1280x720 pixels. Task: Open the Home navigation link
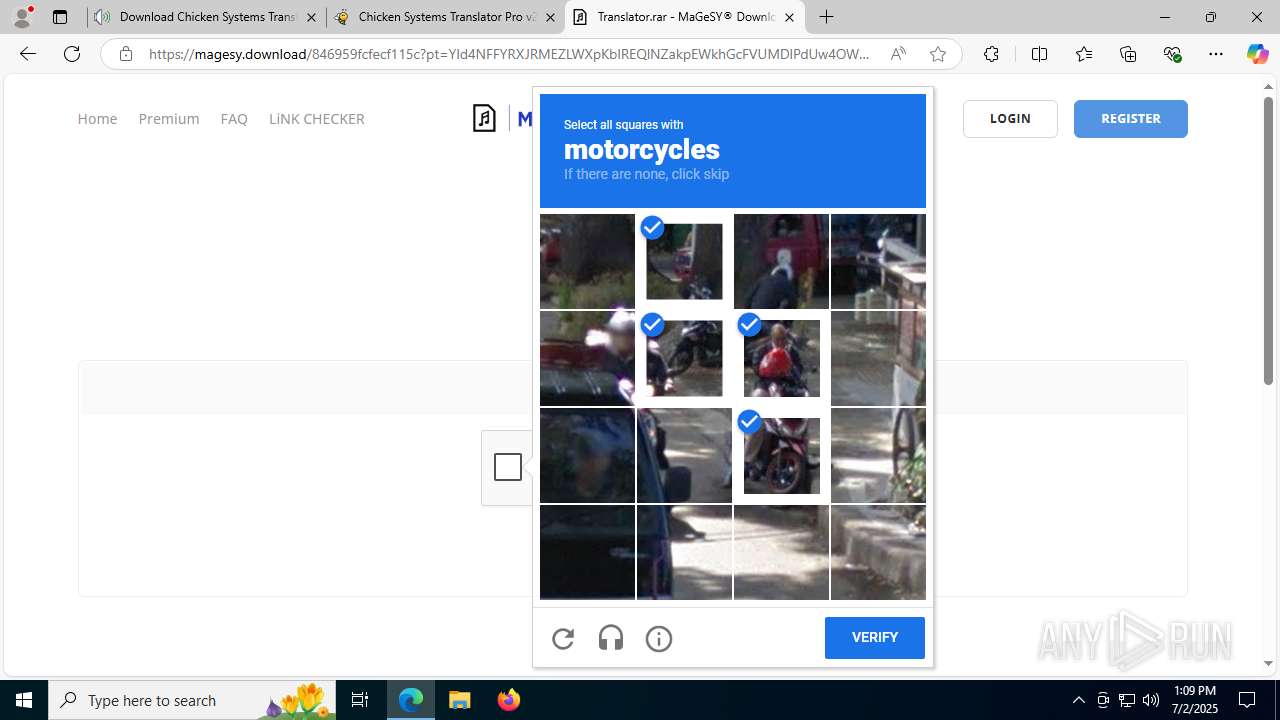[x=97, y=119]
